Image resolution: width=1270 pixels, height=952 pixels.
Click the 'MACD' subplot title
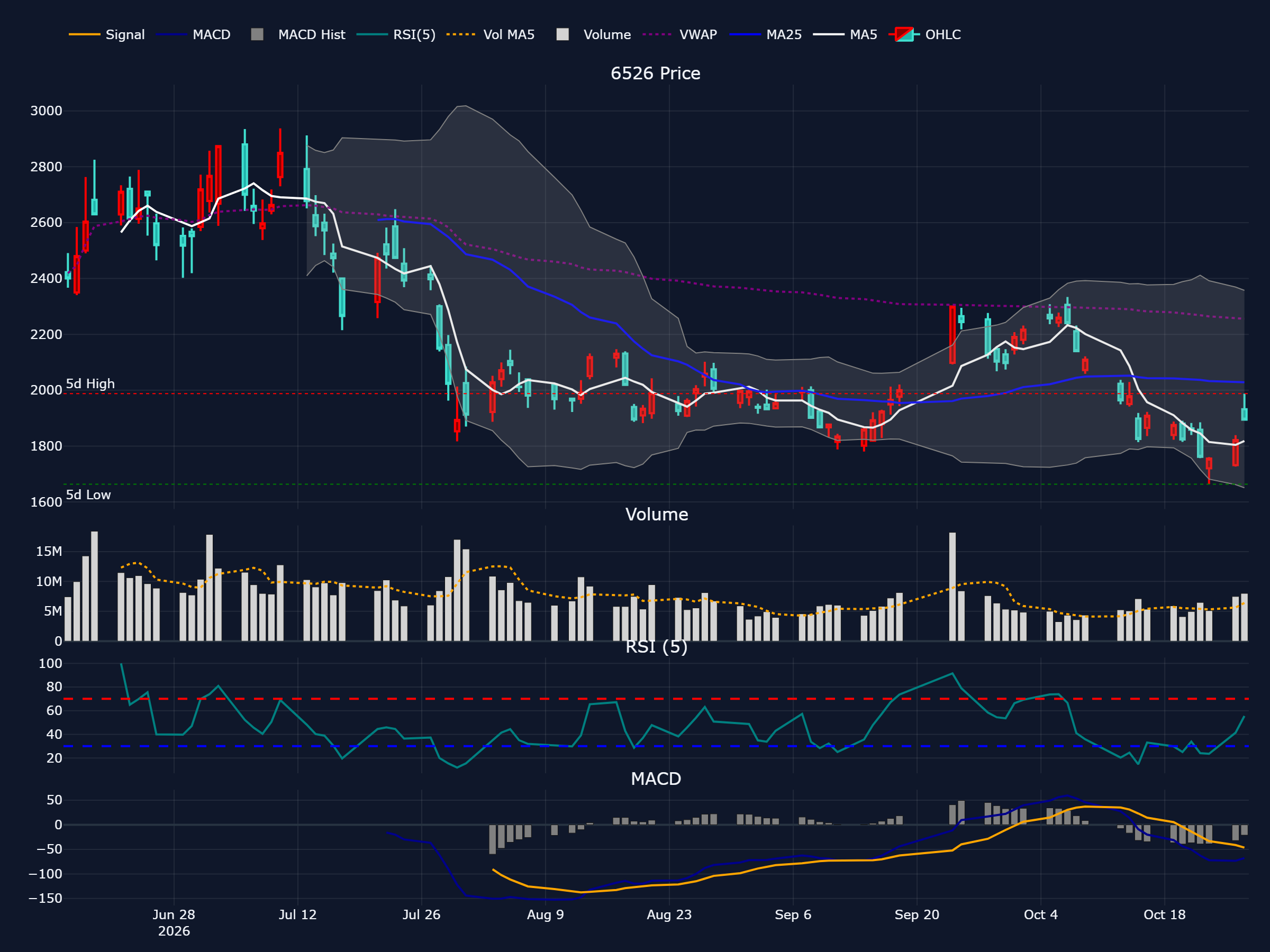[x=656, y=779]
